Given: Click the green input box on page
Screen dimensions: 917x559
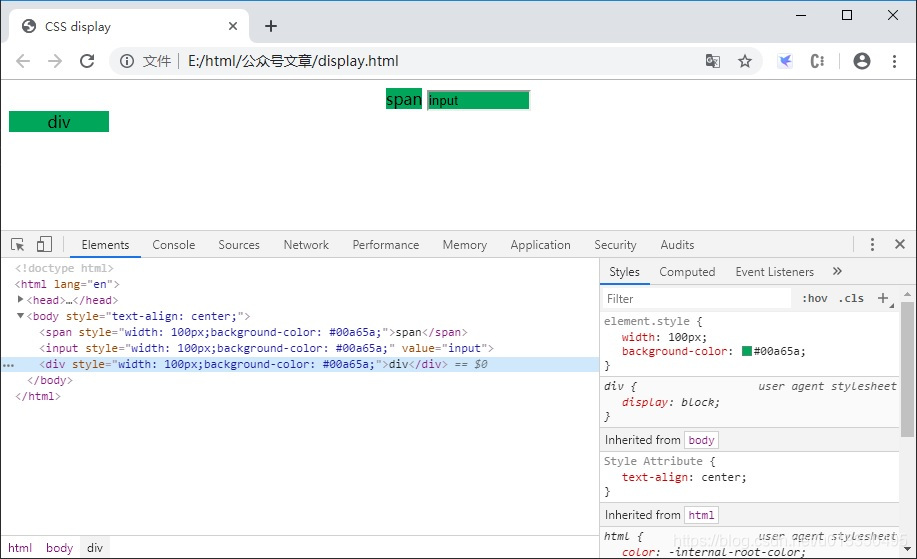Looking at the screenshot, I should click(x=478, y=100).
